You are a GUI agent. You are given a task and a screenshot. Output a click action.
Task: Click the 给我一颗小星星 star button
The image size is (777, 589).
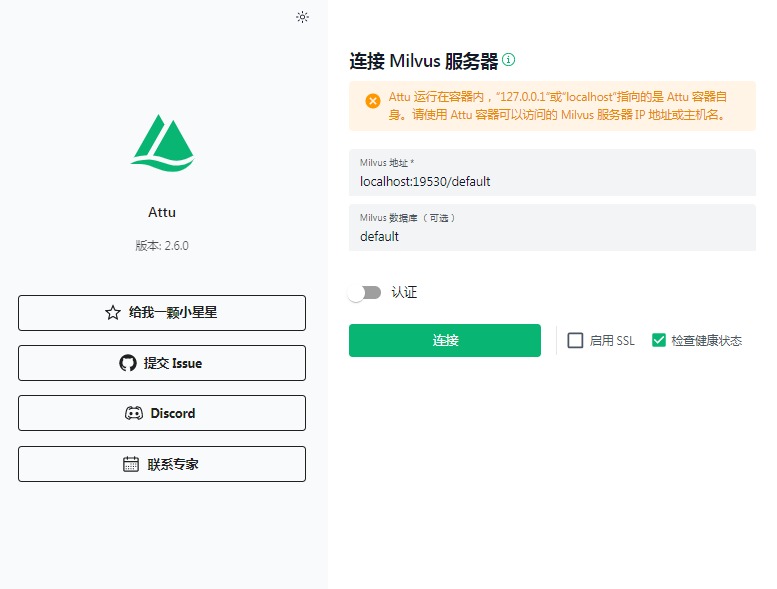tap(162, 313)
